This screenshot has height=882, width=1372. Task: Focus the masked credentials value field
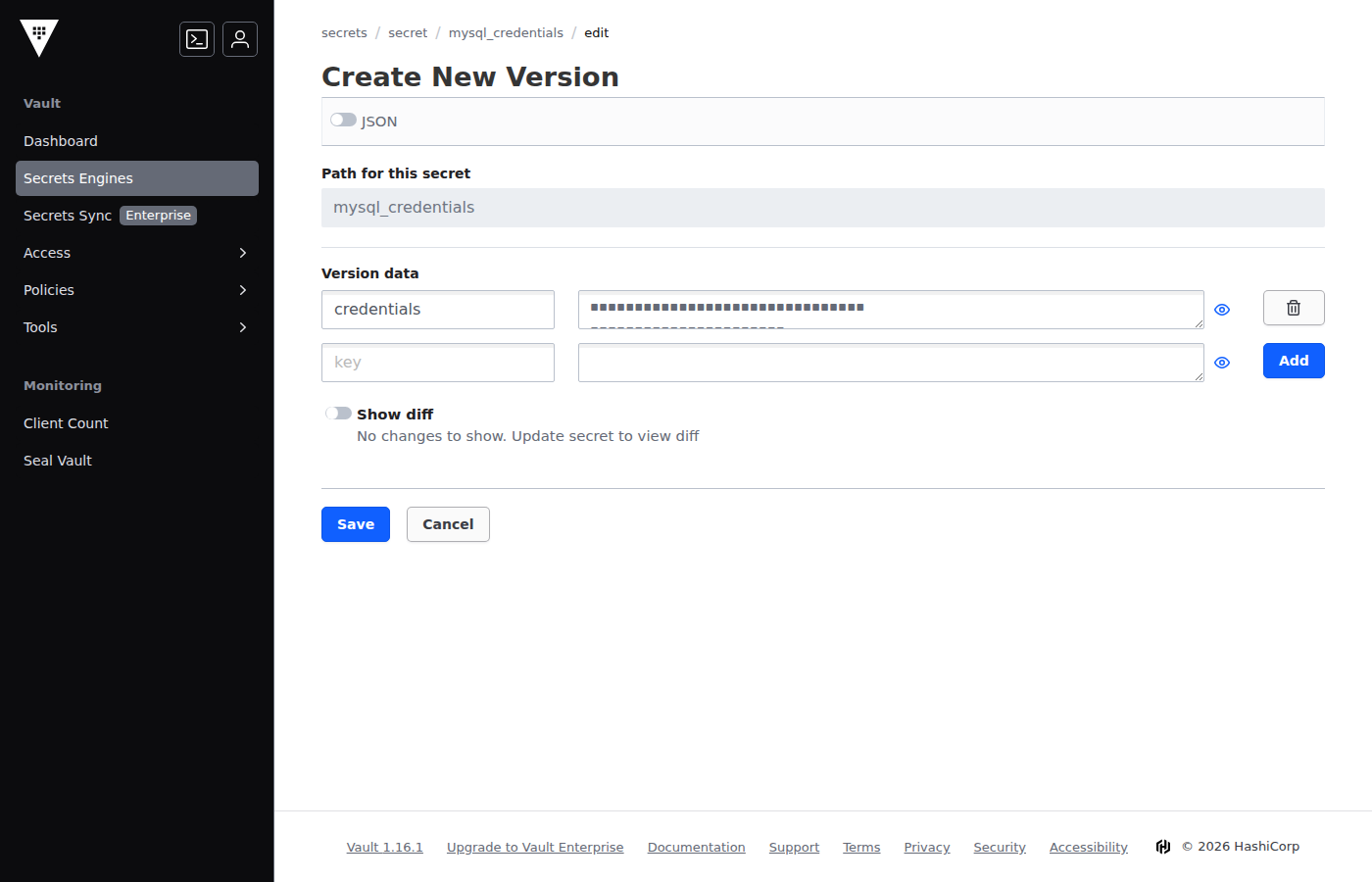(x=891, y=310)
